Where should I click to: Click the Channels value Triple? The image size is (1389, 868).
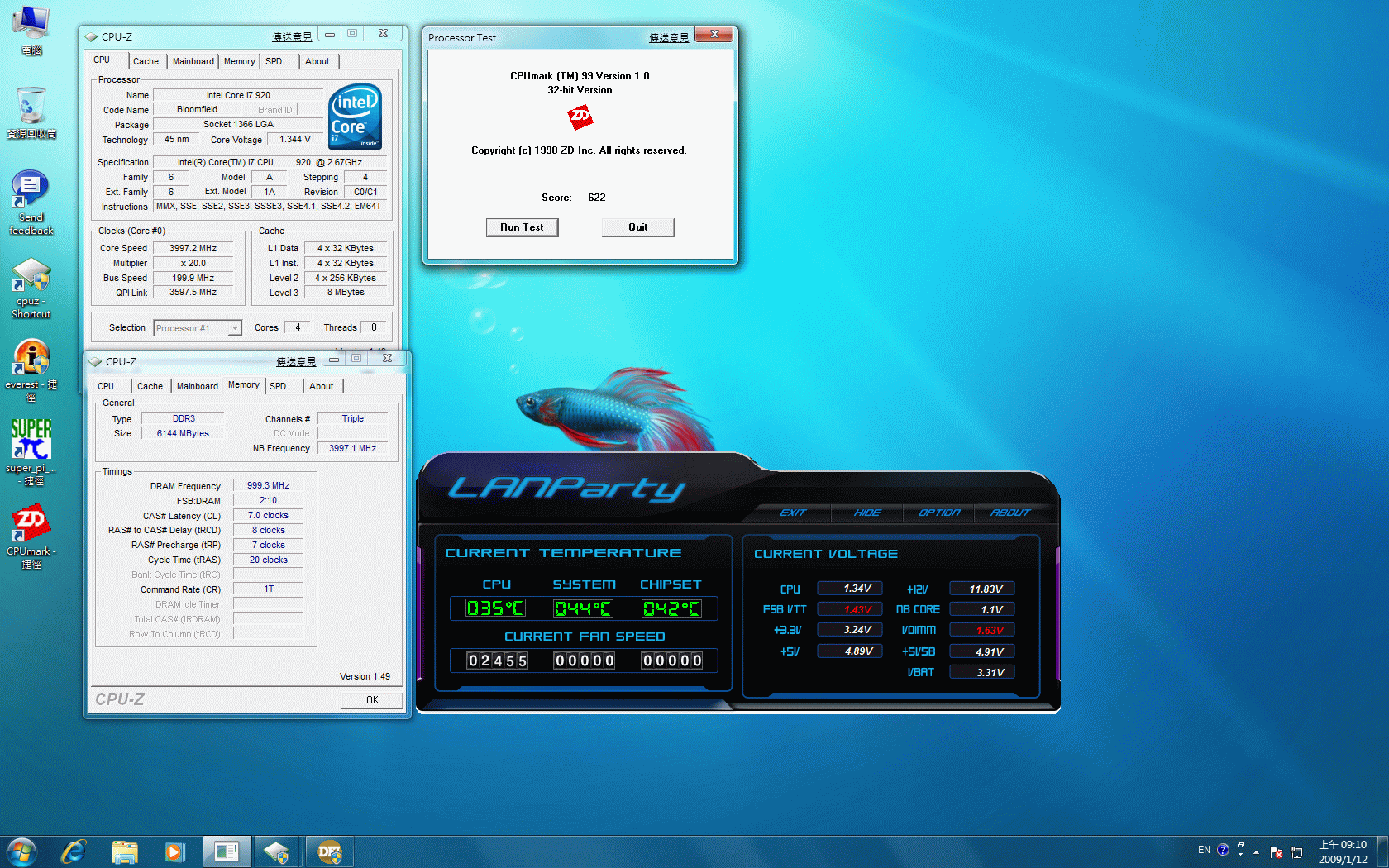[x=352, y=418]
